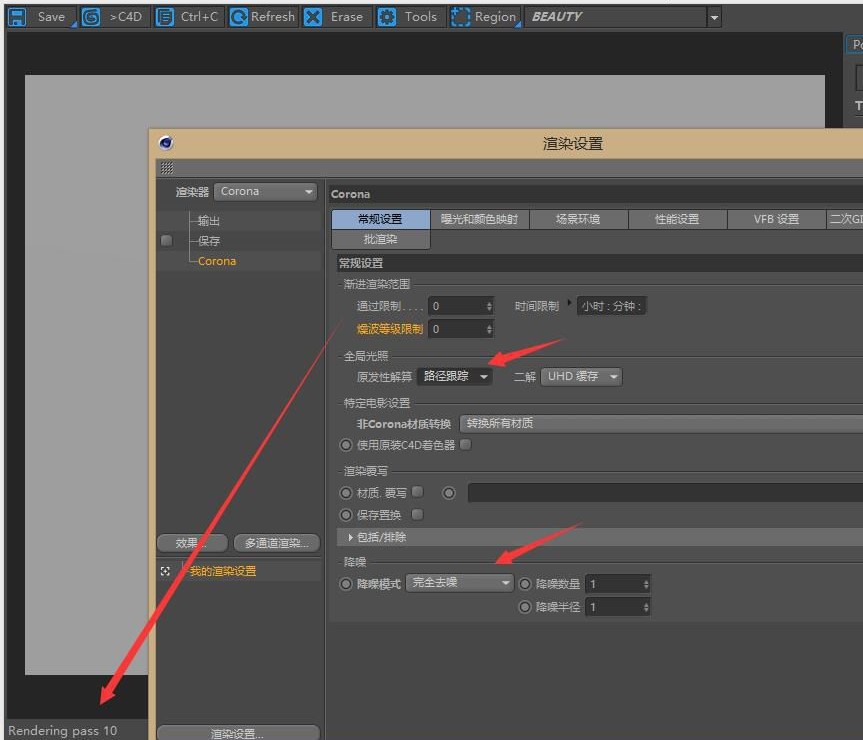Click the 时间限制 小时:分钟 field
Image resolution: width=863 pixels, height=740 pixels.
[611, 306]
